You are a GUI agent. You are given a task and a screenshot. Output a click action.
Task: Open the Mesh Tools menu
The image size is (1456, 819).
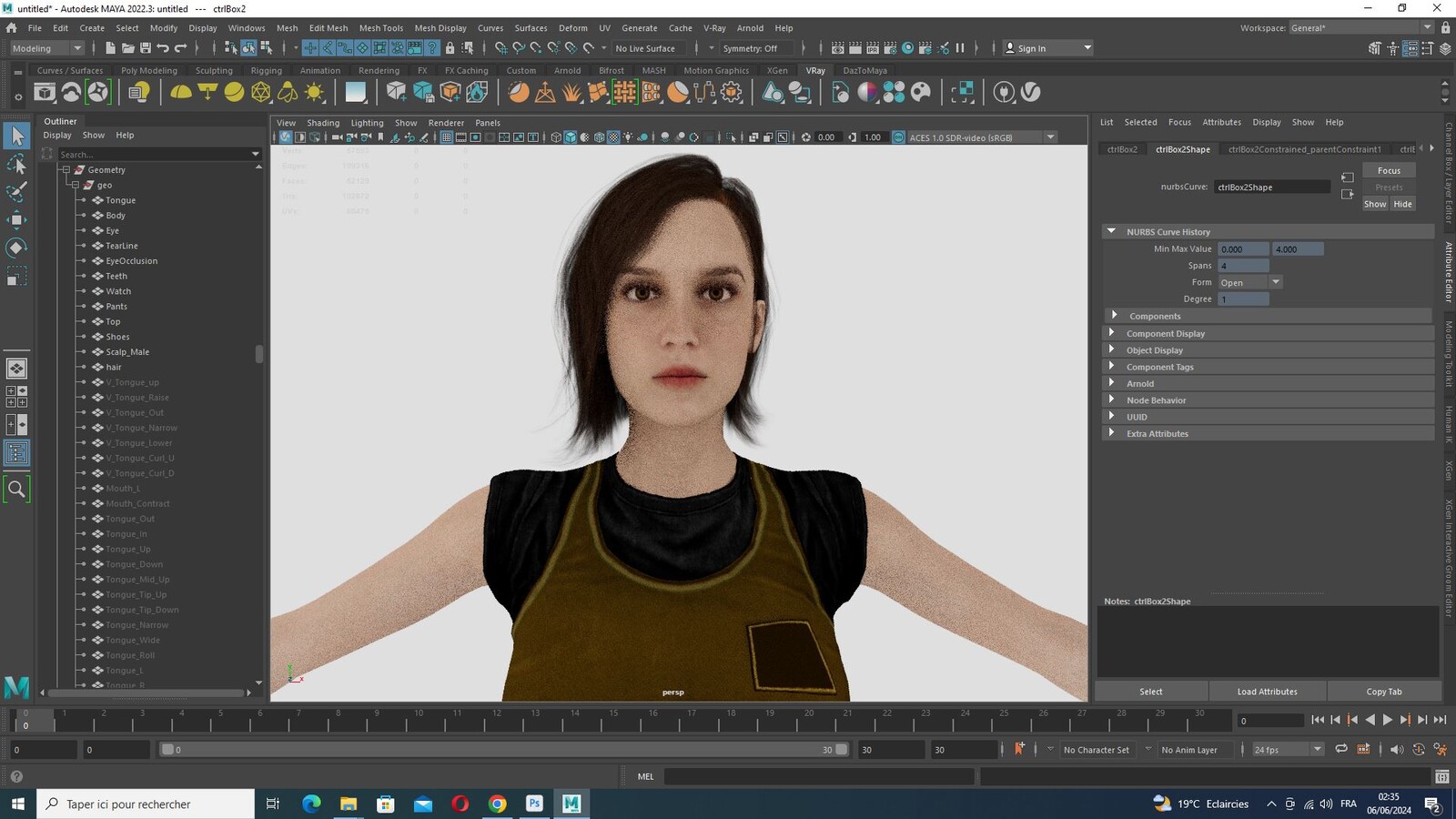click(x=380, y=28)
